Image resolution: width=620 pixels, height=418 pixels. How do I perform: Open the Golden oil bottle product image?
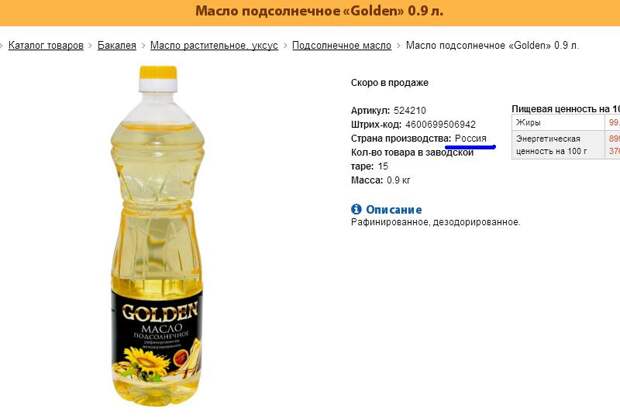click(x=157, y=236)
